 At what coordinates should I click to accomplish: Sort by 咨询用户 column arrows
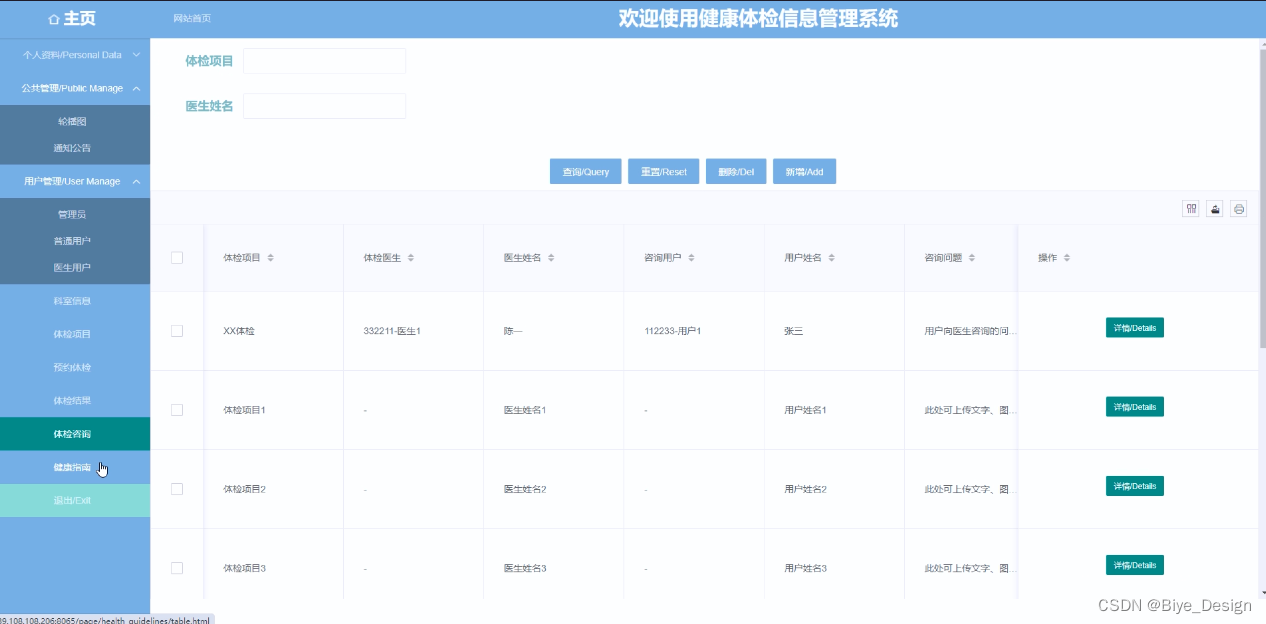(691, 258)
